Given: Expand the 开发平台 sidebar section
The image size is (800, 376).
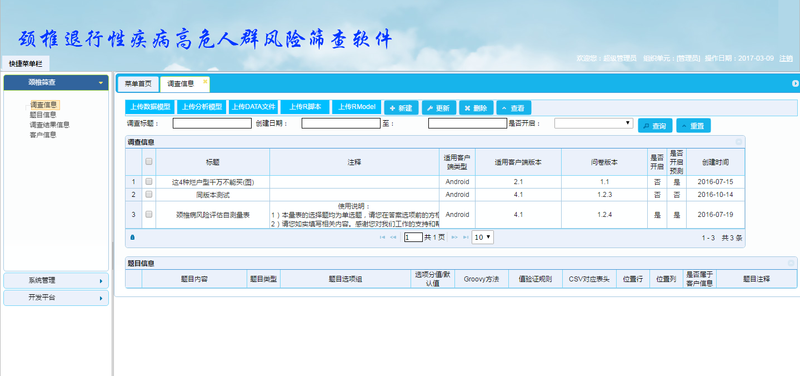Looking at the screenshot, I should (x=56, y=298).
